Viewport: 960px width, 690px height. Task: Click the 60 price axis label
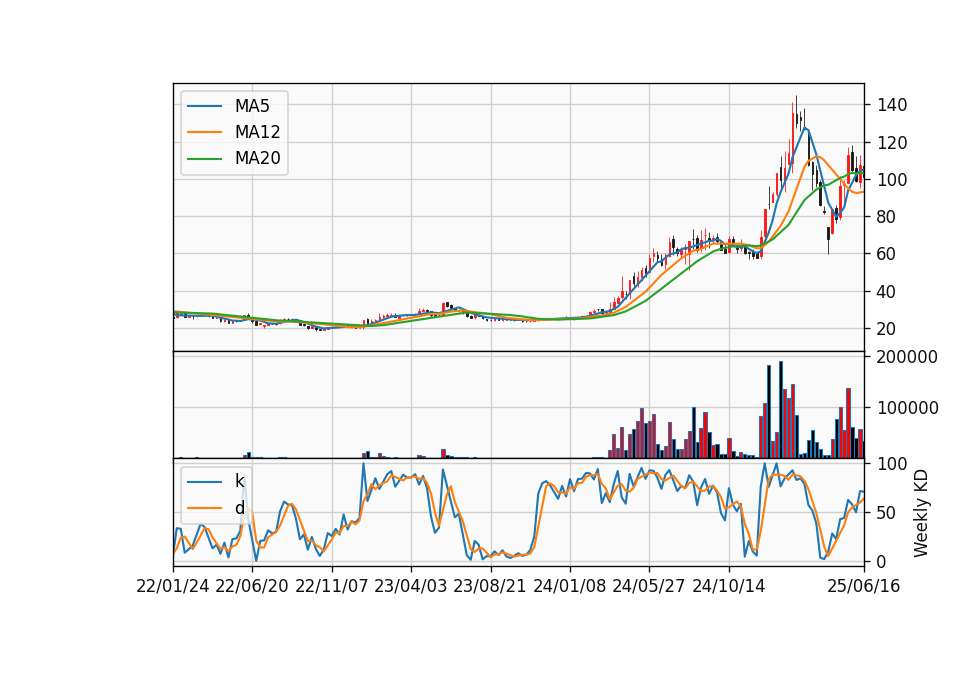[x=886, y=254]
